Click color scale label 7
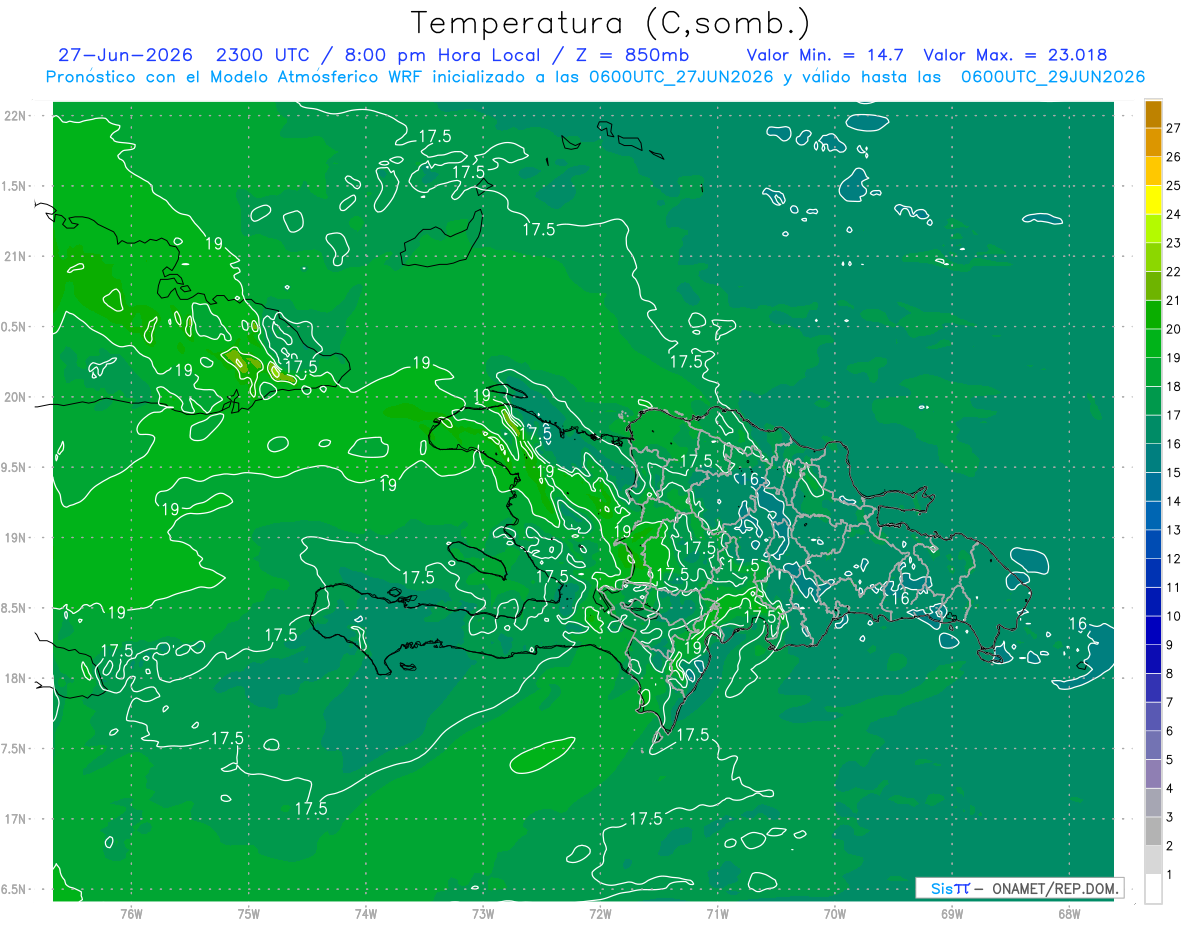 pyautogui.click(x=1170, y=703)
